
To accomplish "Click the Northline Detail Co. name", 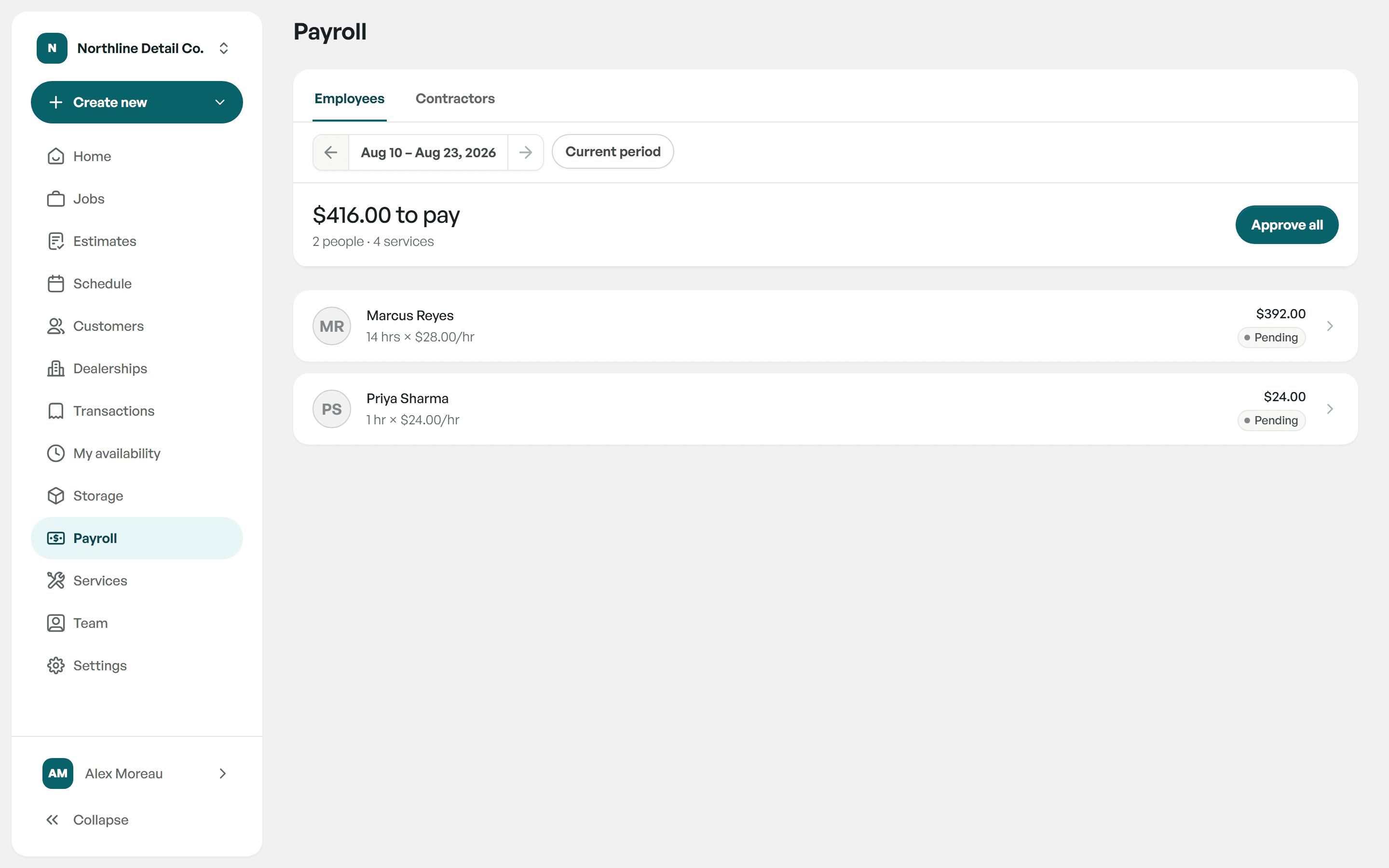I will (141, 48).
